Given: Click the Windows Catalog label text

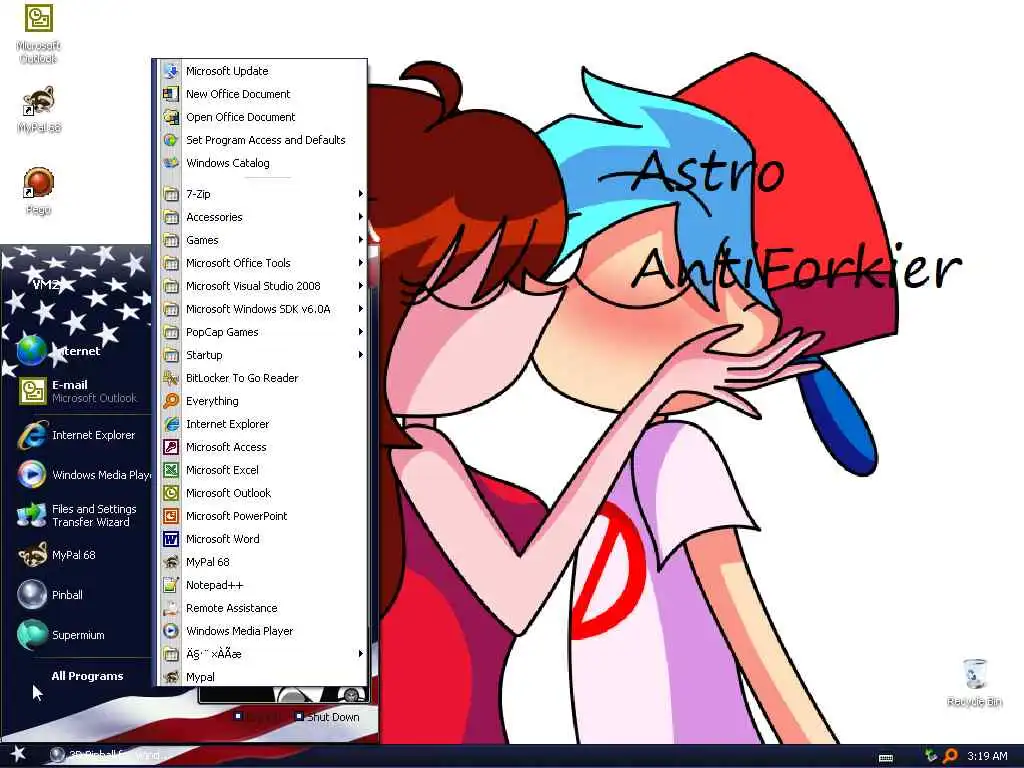Looking at the screenshot, I should (227, 163).
